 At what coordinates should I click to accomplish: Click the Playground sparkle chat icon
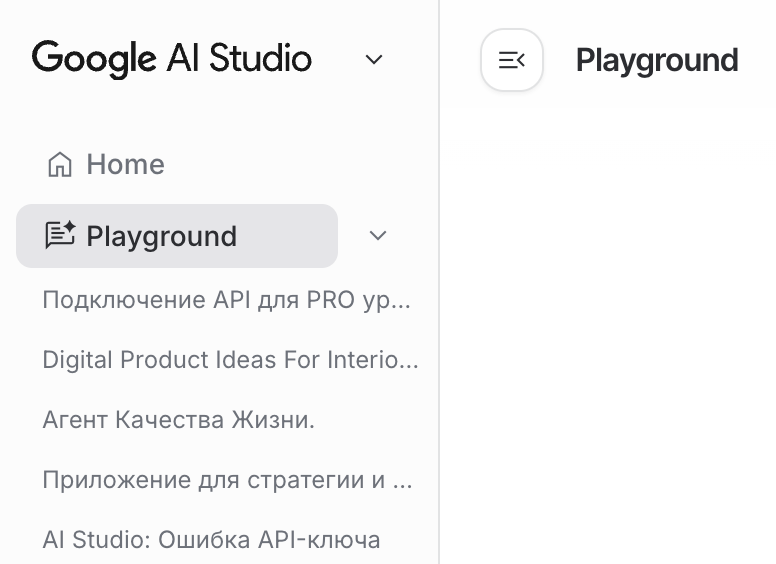pos(60,236)
